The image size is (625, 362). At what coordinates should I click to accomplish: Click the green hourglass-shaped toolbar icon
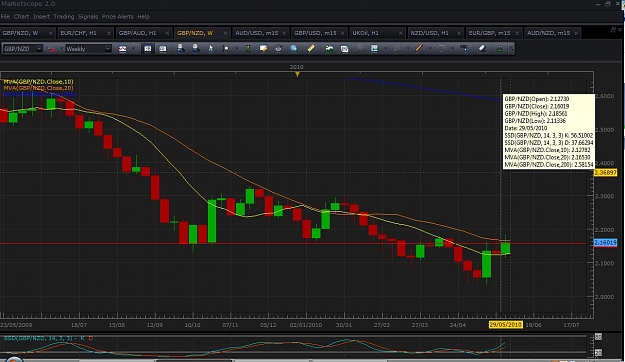248,49
